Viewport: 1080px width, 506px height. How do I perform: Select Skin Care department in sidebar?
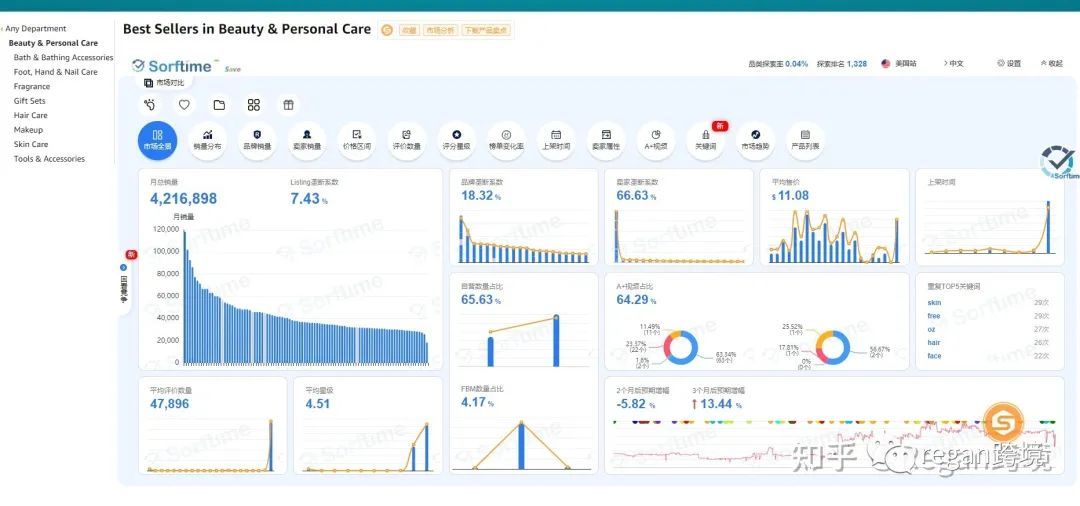click(x=31, y=145)
